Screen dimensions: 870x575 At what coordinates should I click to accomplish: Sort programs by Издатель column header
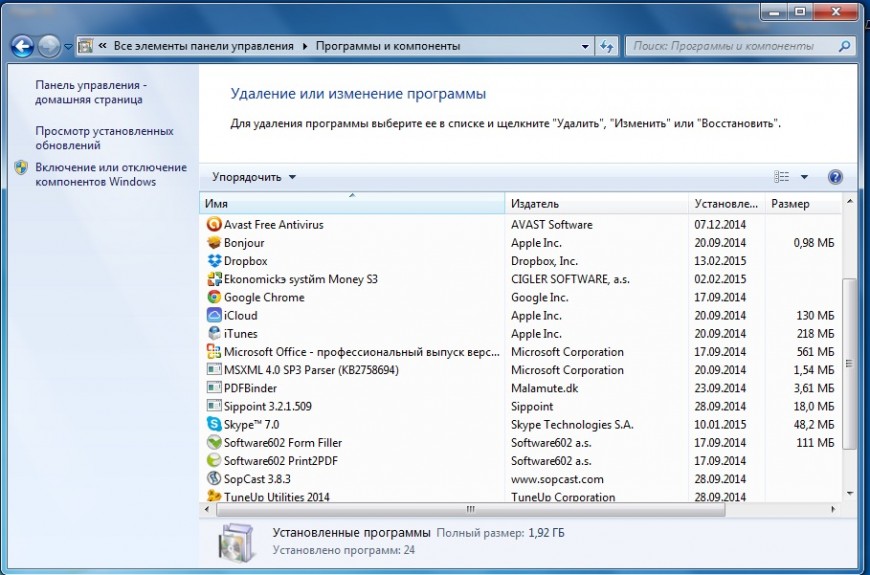pos(596,204)
